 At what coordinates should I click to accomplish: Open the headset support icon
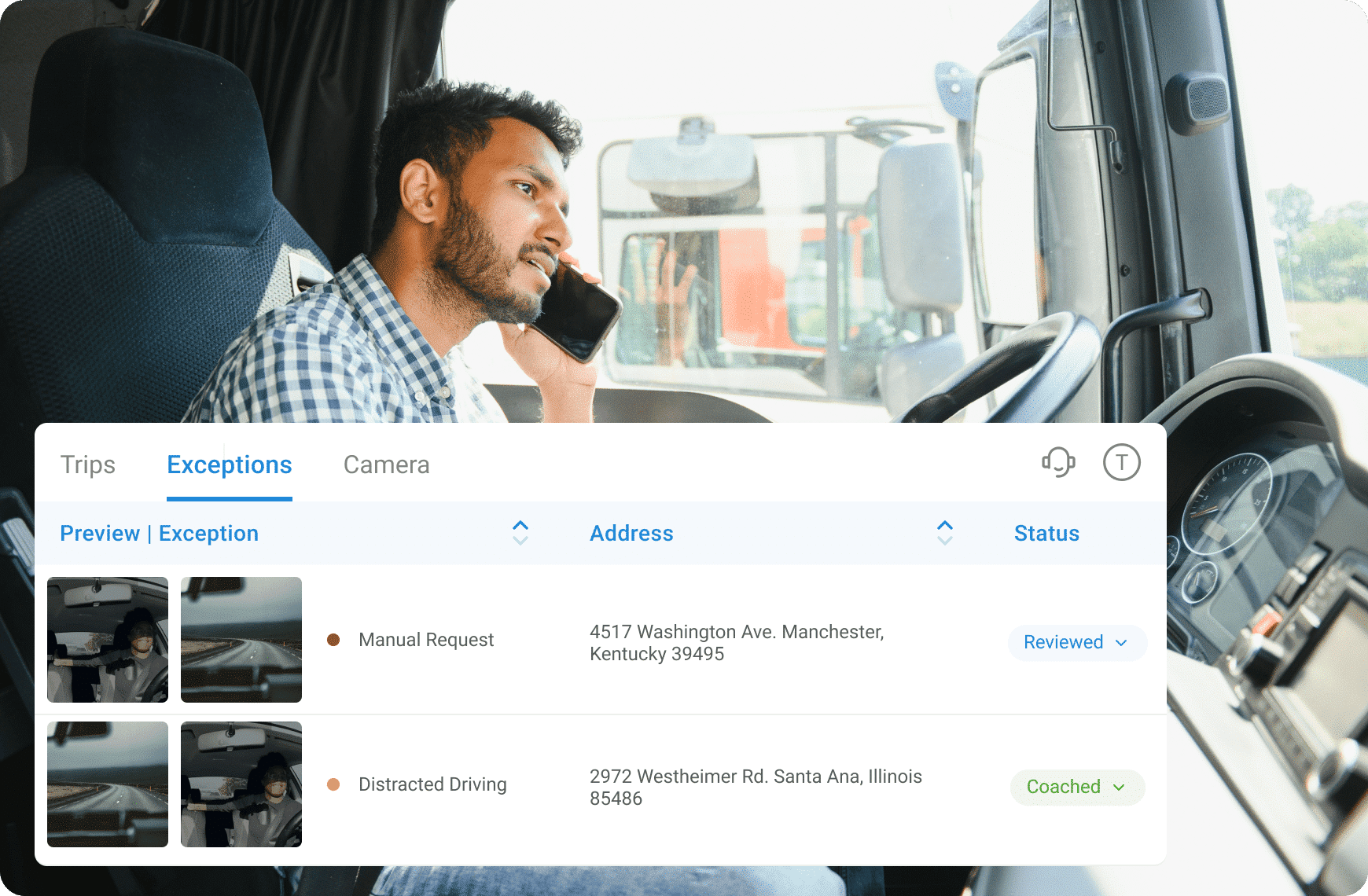(1058, 462)
